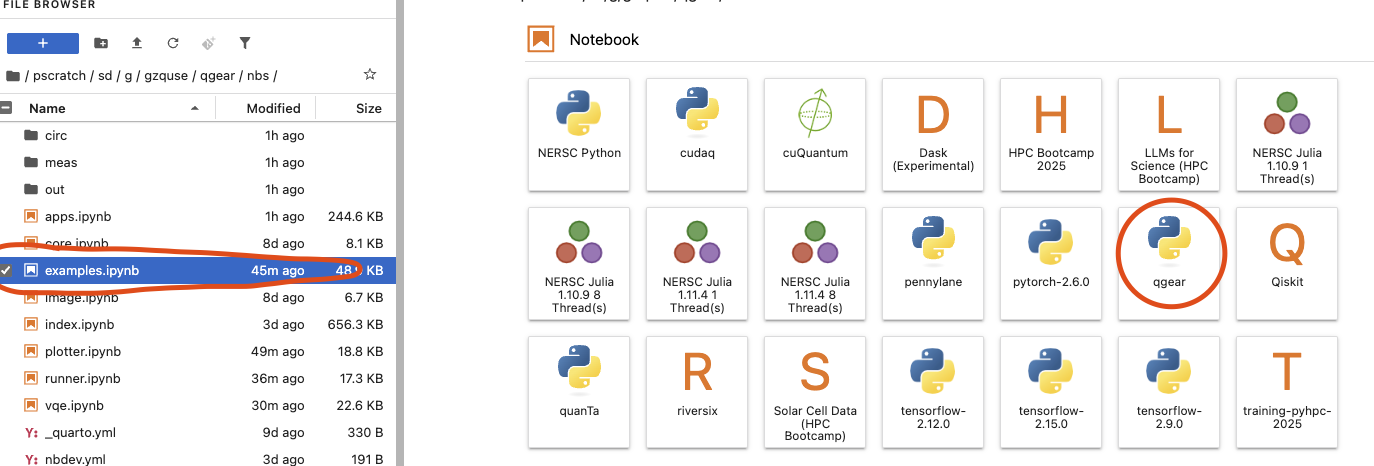Click the pscratch breadcrumb link
Image resolution: width=1374 pixels, height=466 pixels.
[59, 75]
